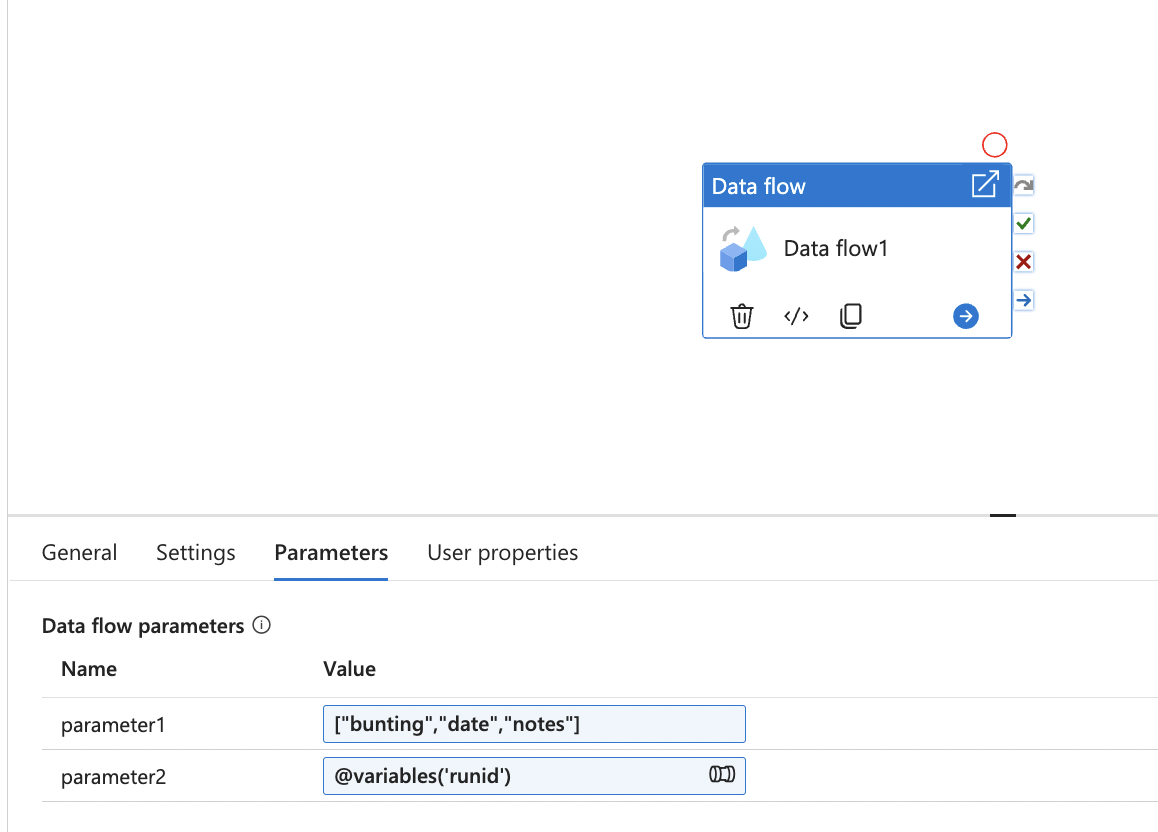This screenshot has width=1158, height=832.
Task: View the User properties tab
Action: click(x=502, y=552)
